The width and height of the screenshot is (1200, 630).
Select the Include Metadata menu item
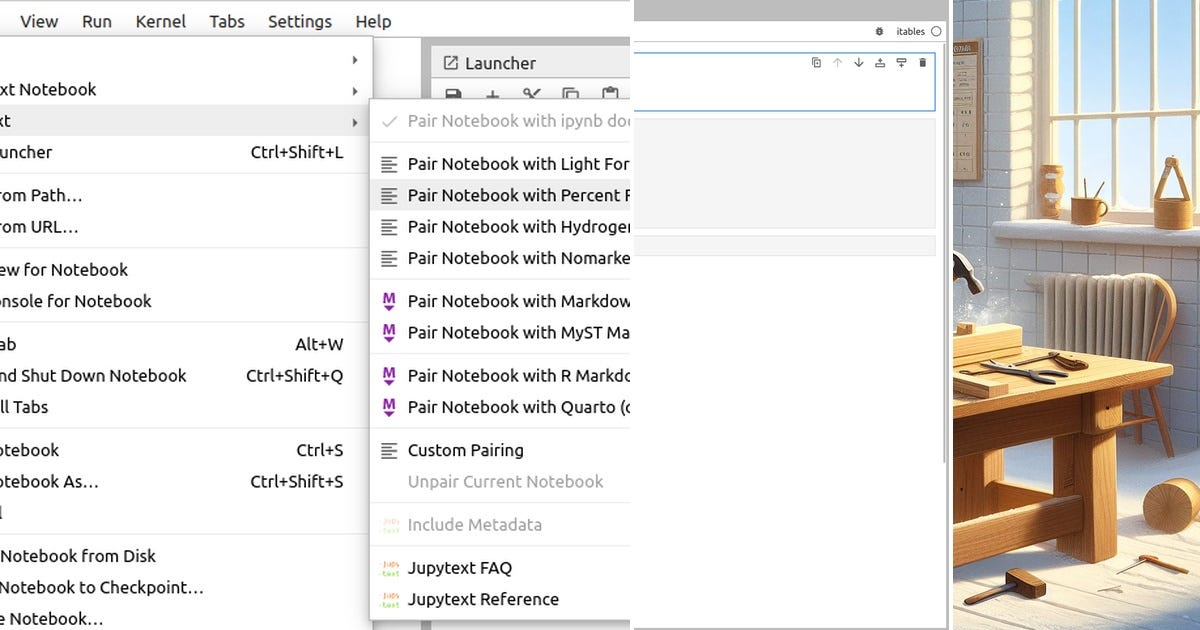499,525
